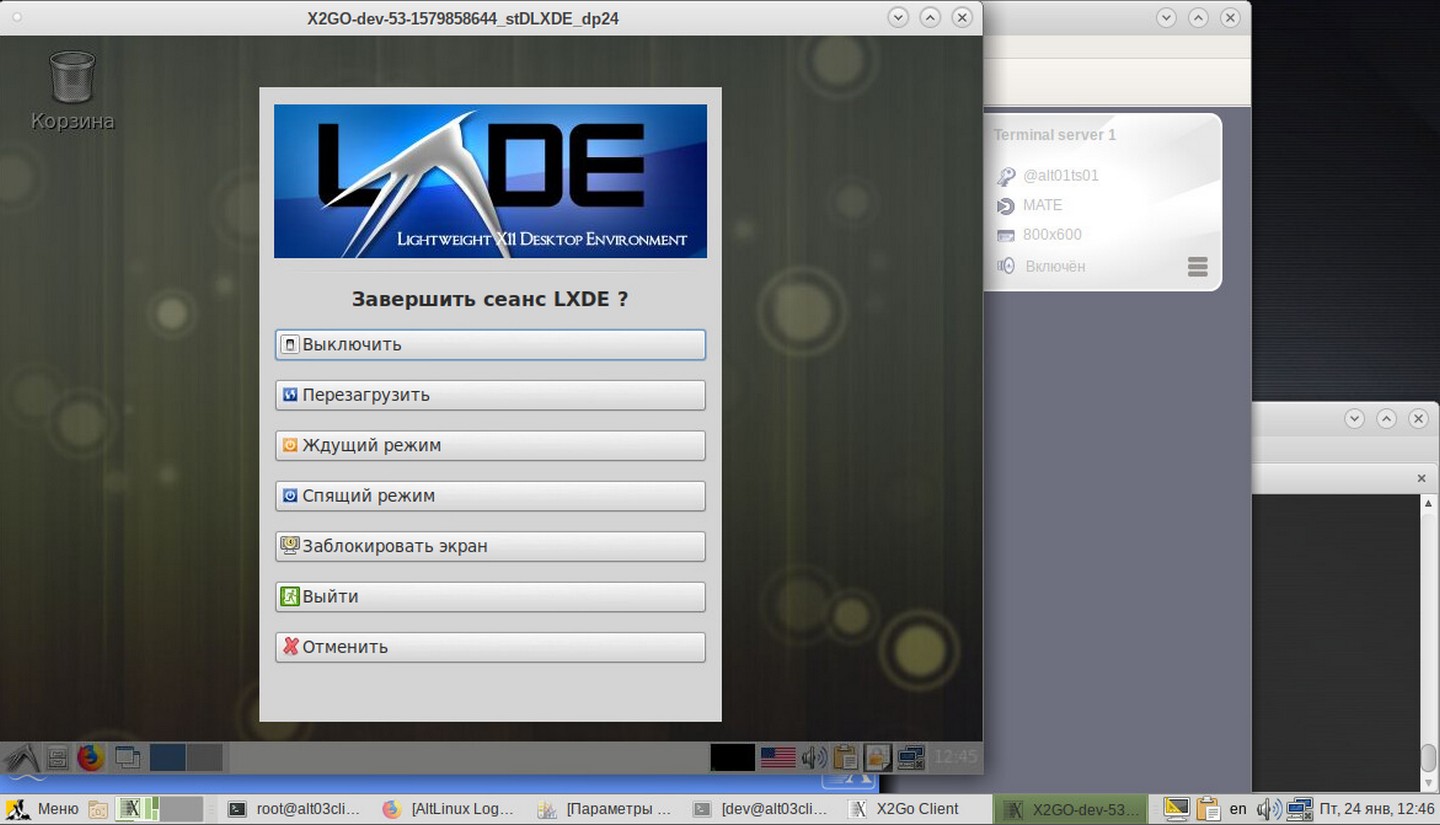This screenshot has width=1440, height=825.
Task: Click the en keyboard layout indicator
Action: coord(1238,809)
